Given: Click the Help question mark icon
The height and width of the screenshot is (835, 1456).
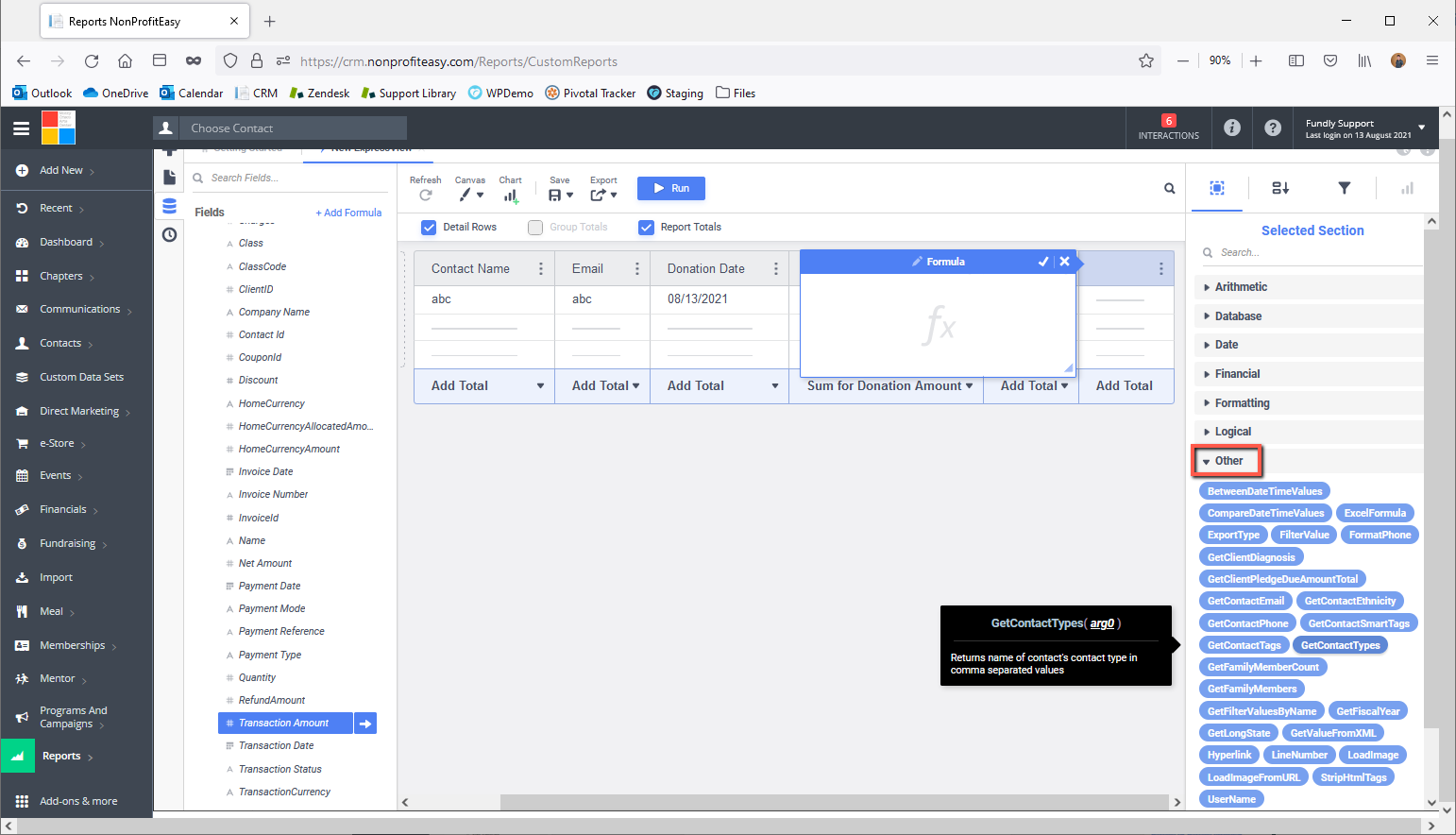Looking at the screenshot, I should coord(1273,128).
